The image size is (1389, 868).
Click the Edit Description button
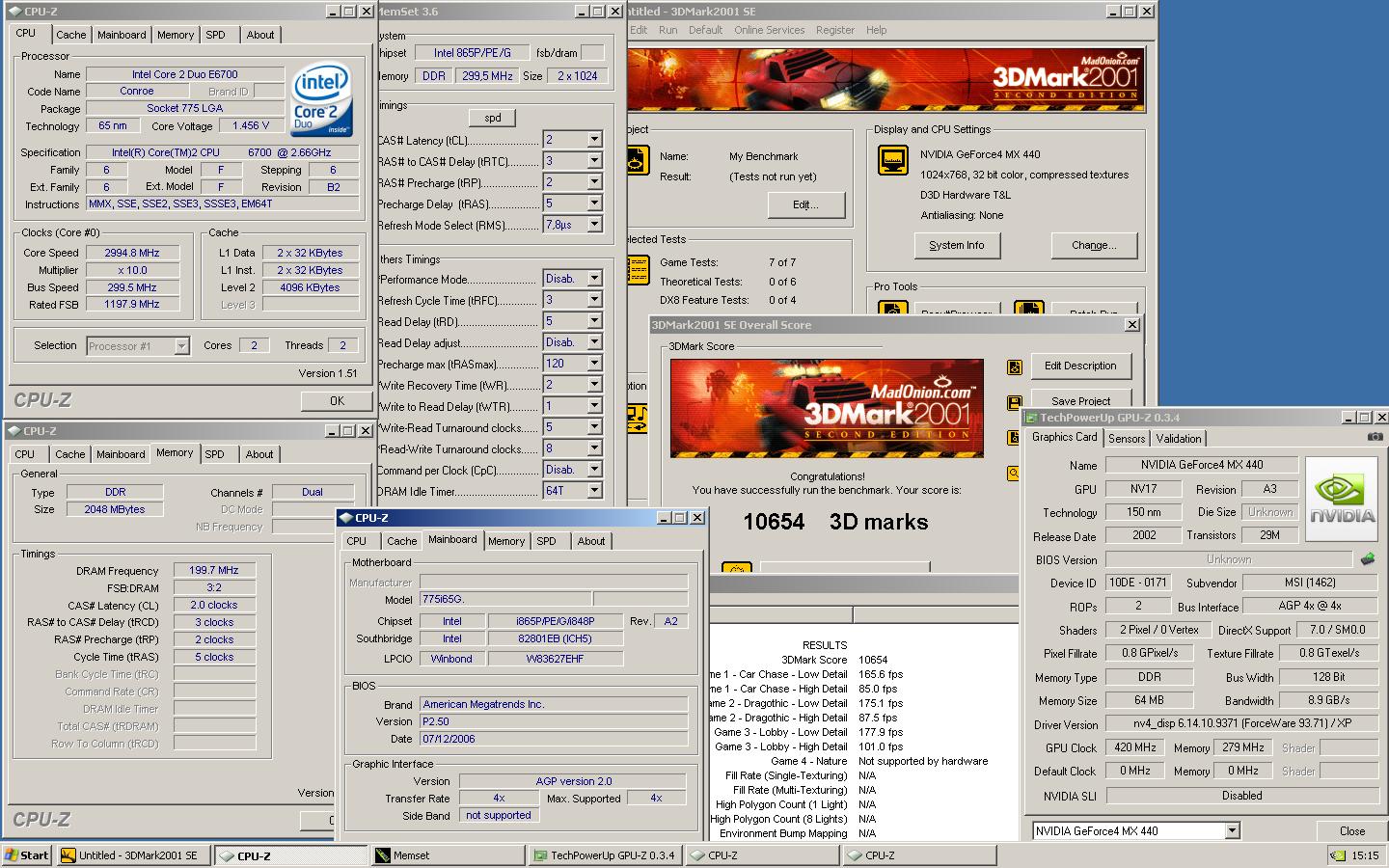click(1080, 366)
